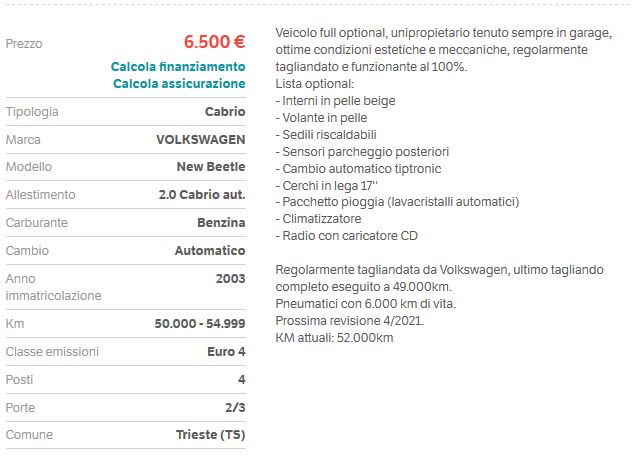Viewport: 636px width, 465px height.
Task: Select the Prezzo label
Action: [x=24, y=44]
